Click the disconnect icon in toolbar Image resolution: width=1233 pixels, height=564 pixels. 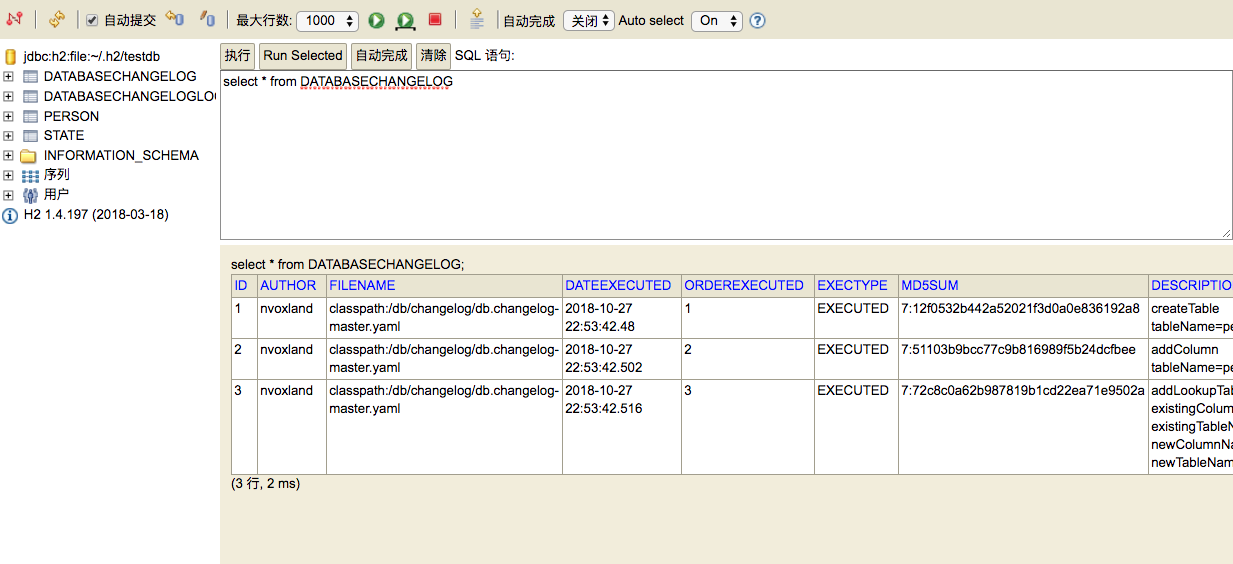click(x=14, y=19)
